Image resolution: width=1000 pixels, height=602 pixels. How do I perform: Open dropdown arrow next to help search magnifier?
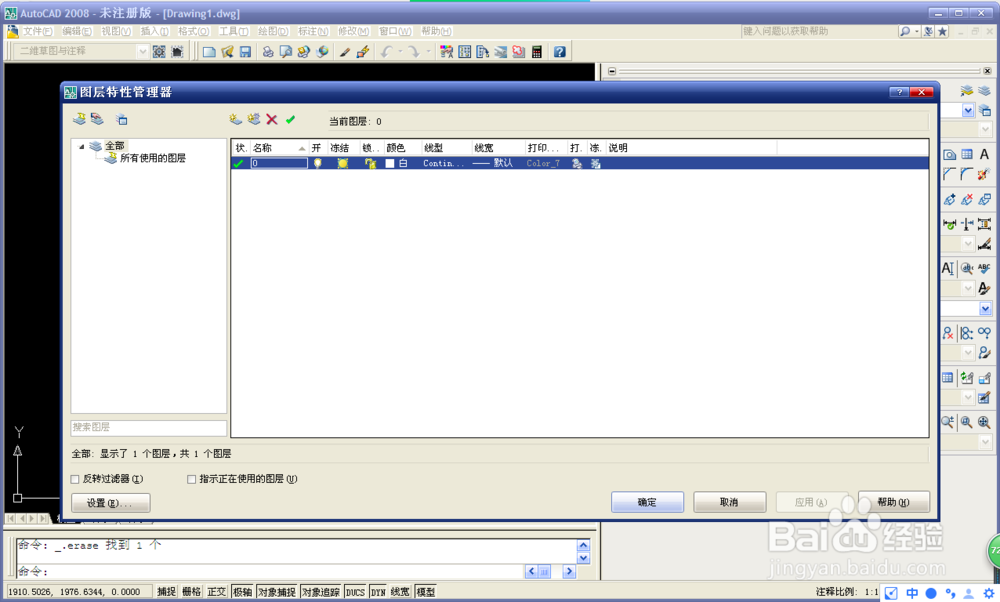[x=916, y=31]
